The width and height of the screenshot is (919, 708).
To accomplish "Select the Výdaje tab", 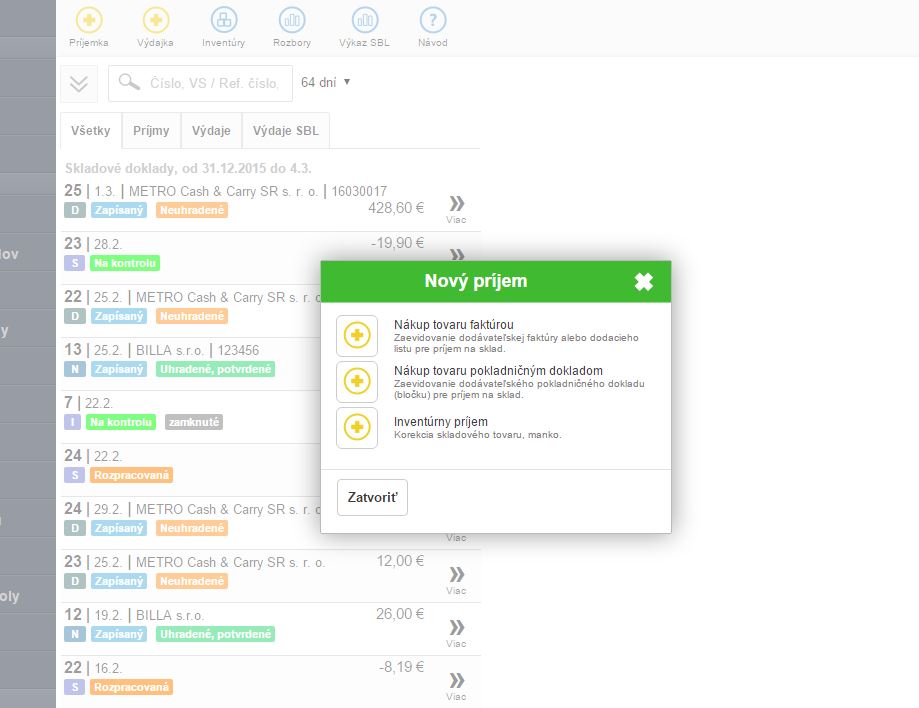I will 212,131.
